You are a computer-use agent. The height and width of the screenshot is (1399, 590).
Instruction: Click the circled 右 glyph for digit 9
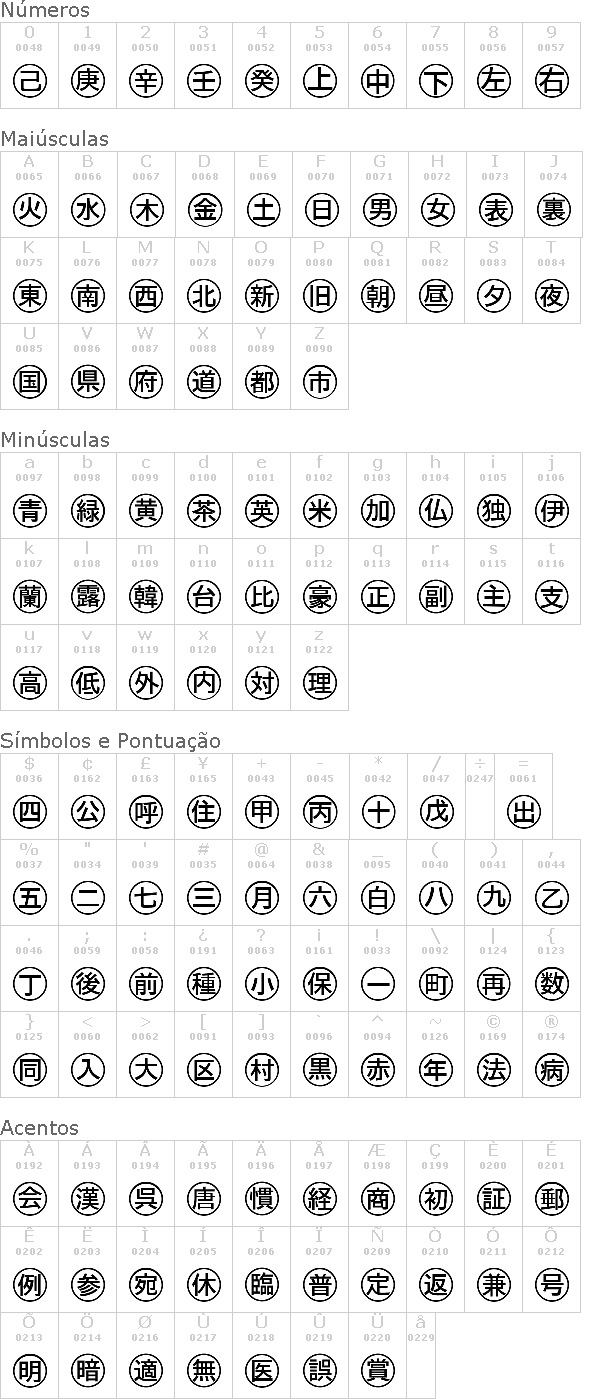[551, 80]
